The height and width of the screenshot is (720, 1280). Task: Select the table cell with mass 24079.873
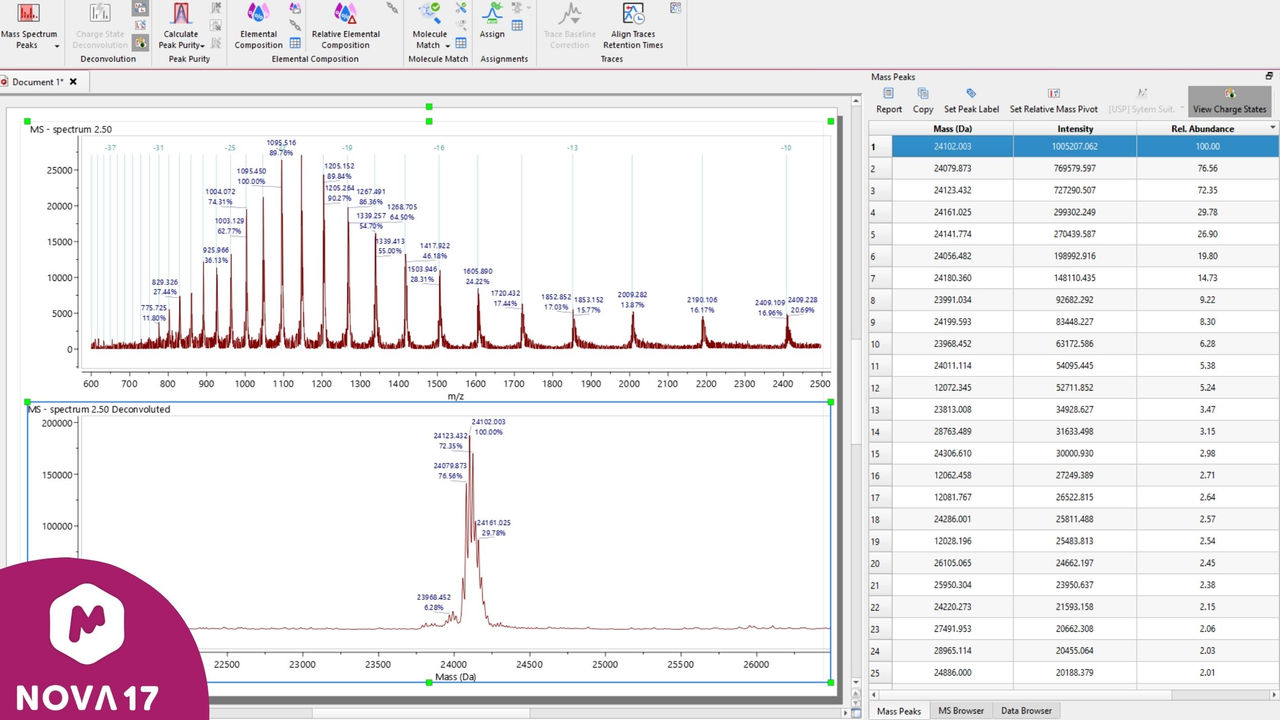click(x=952, y=168)
